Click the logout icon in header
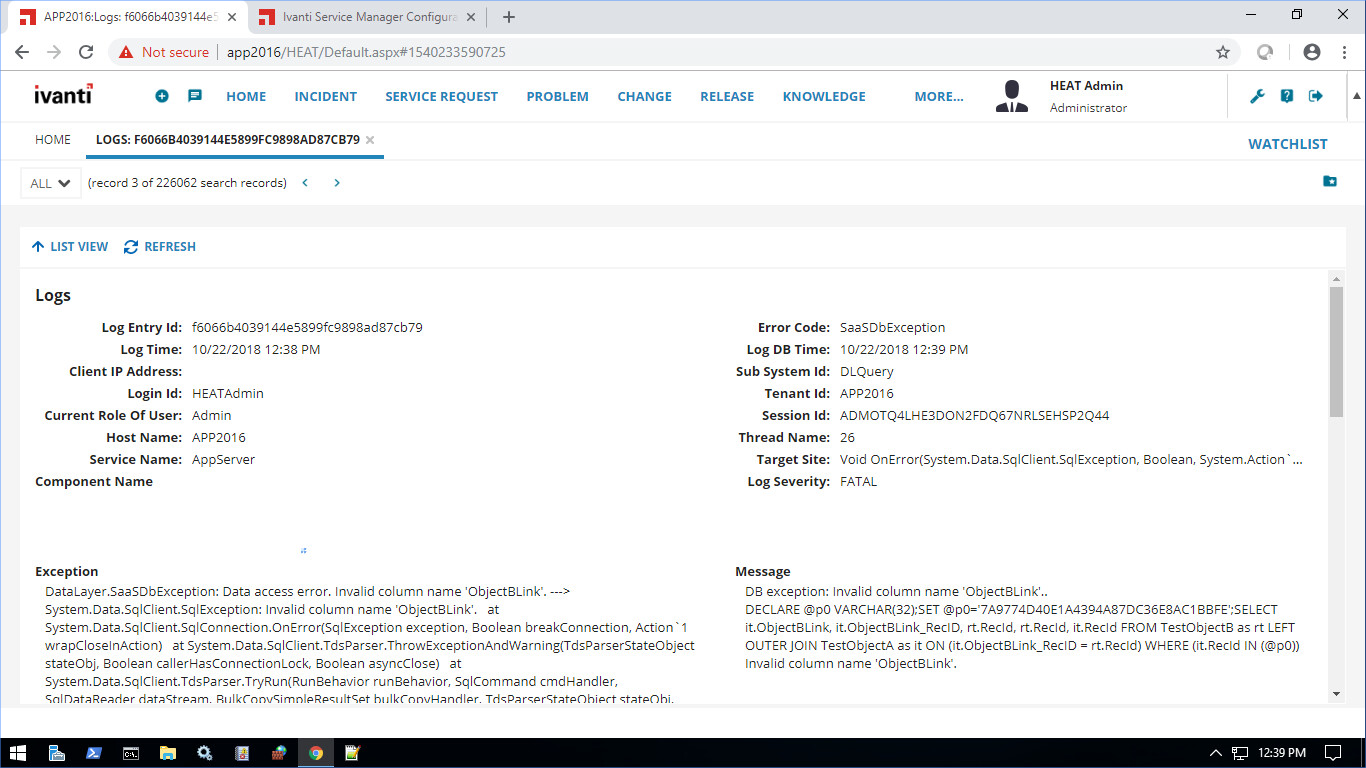This screenshot has width=1366, height=768. pos(1316,96)
